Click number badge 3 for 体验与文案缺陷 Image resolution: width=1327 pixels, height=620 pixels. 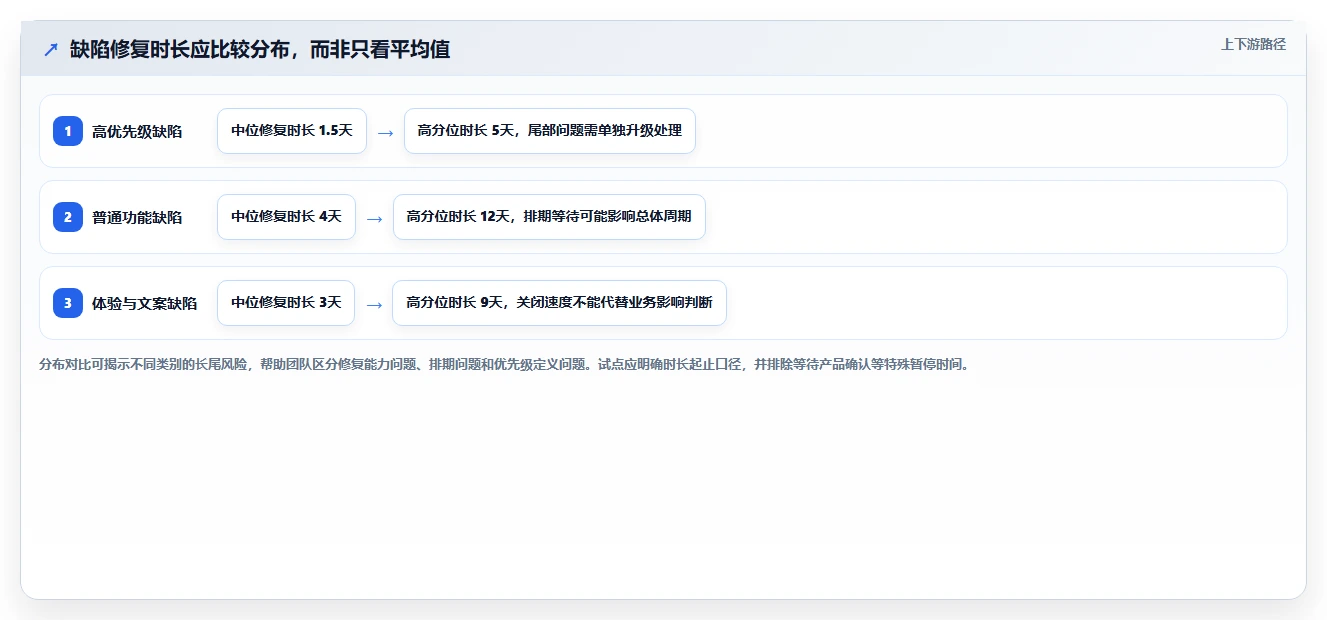(68, 303)
